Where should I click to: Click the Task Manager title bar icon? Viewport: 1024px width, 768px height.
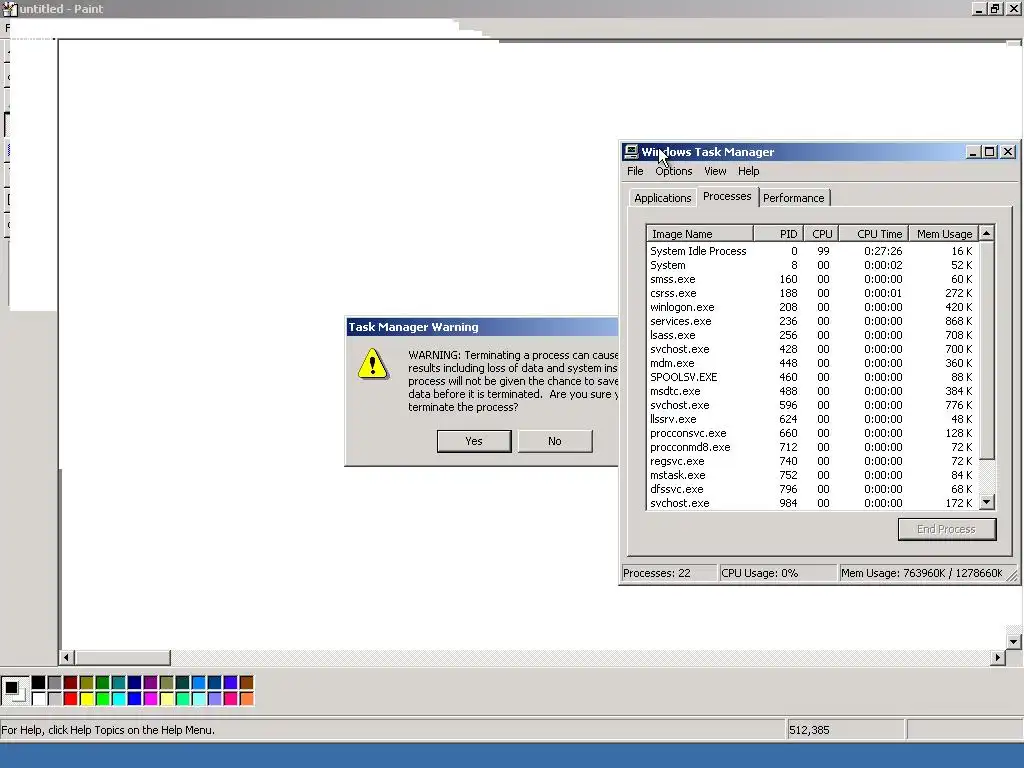point(630,152)
